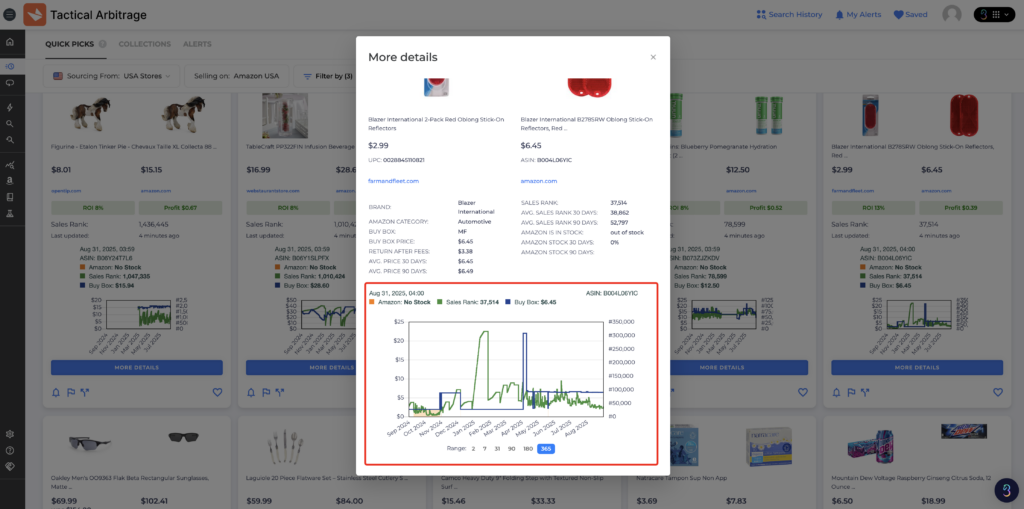
Task: Set chart range to 365 days
Action: coord(546,449)
